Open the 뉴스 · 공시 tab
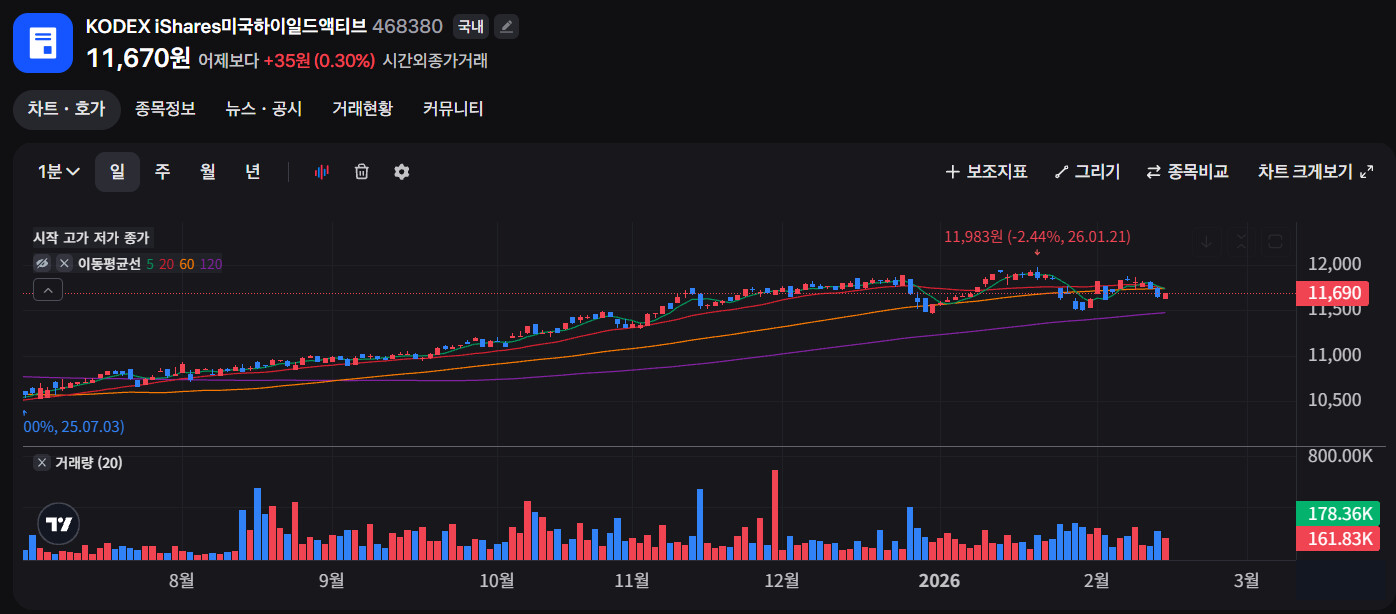1396x614 pixels. coord(263,109)
